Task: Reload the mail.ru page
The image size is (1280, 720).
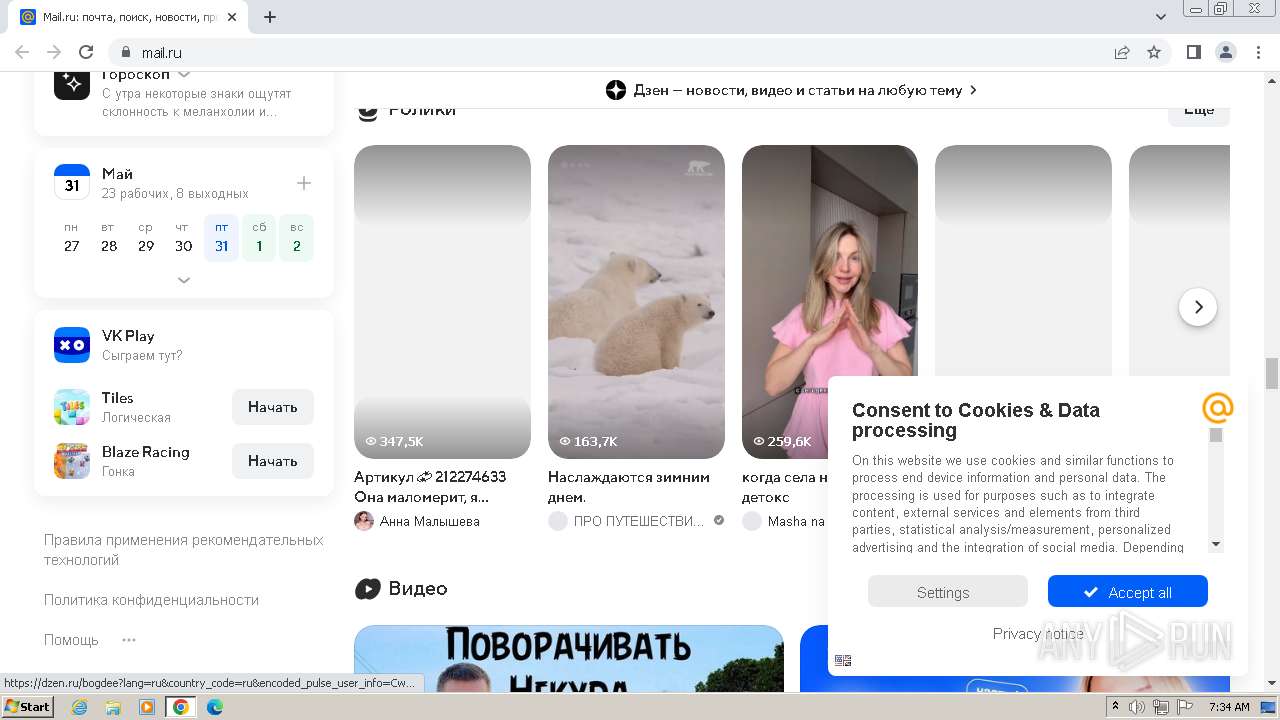Action: (86, 52)
